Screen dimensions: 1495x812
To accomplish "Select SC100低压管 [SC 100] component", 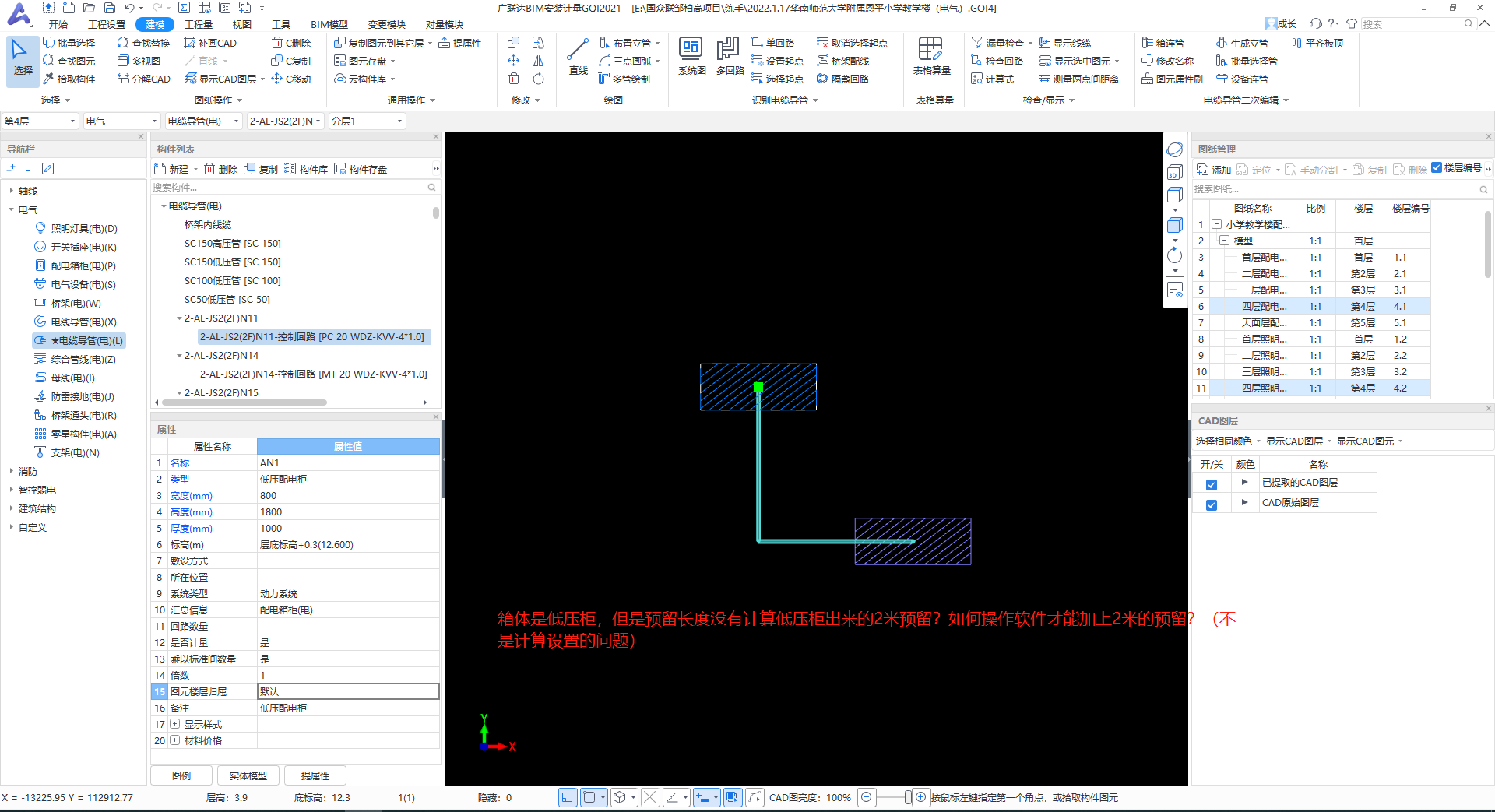I will pyautogui.click(x=232, y=281).
